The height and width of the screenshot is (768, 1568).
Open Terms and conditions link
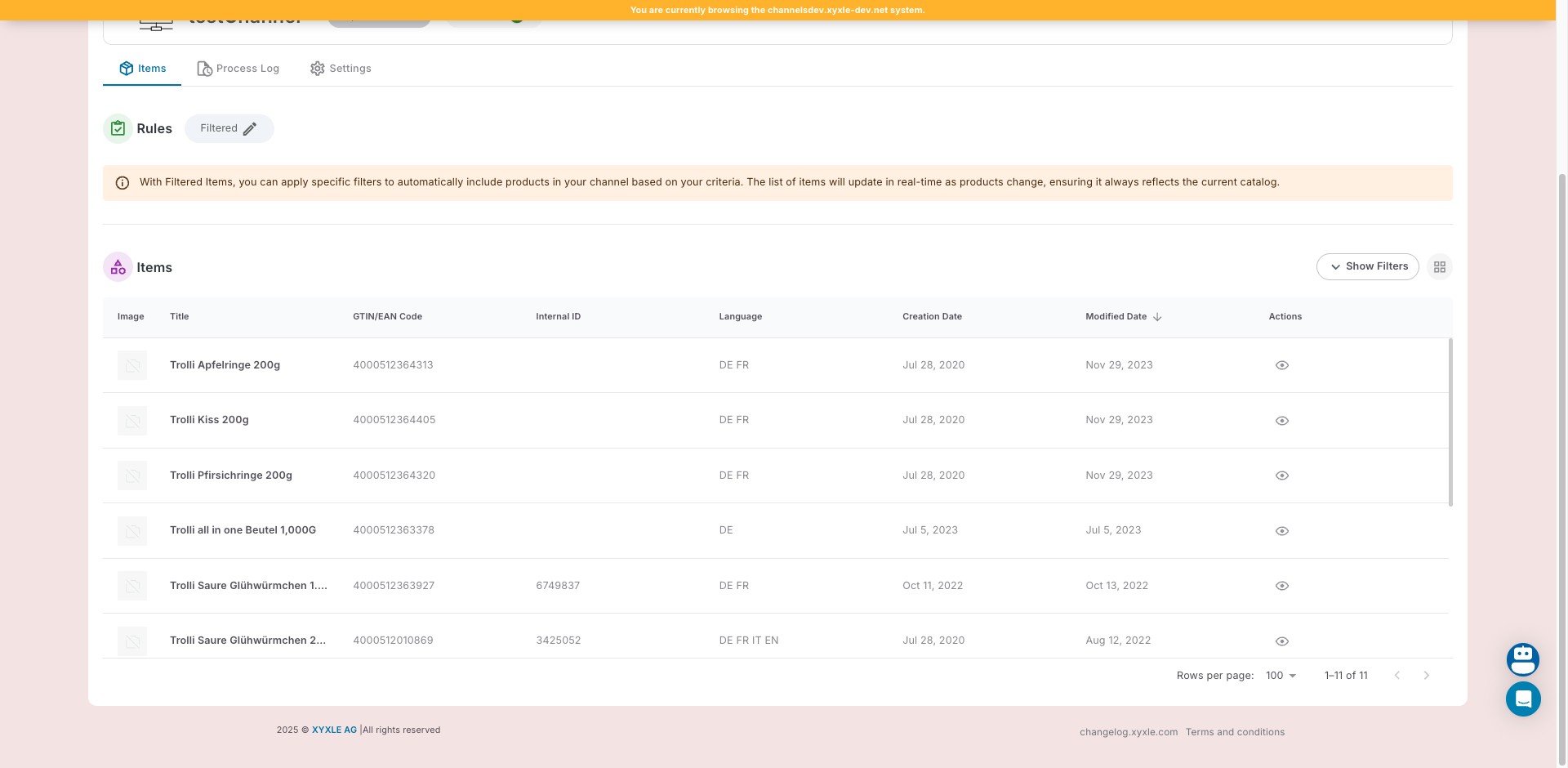(x=1235, y=732)
